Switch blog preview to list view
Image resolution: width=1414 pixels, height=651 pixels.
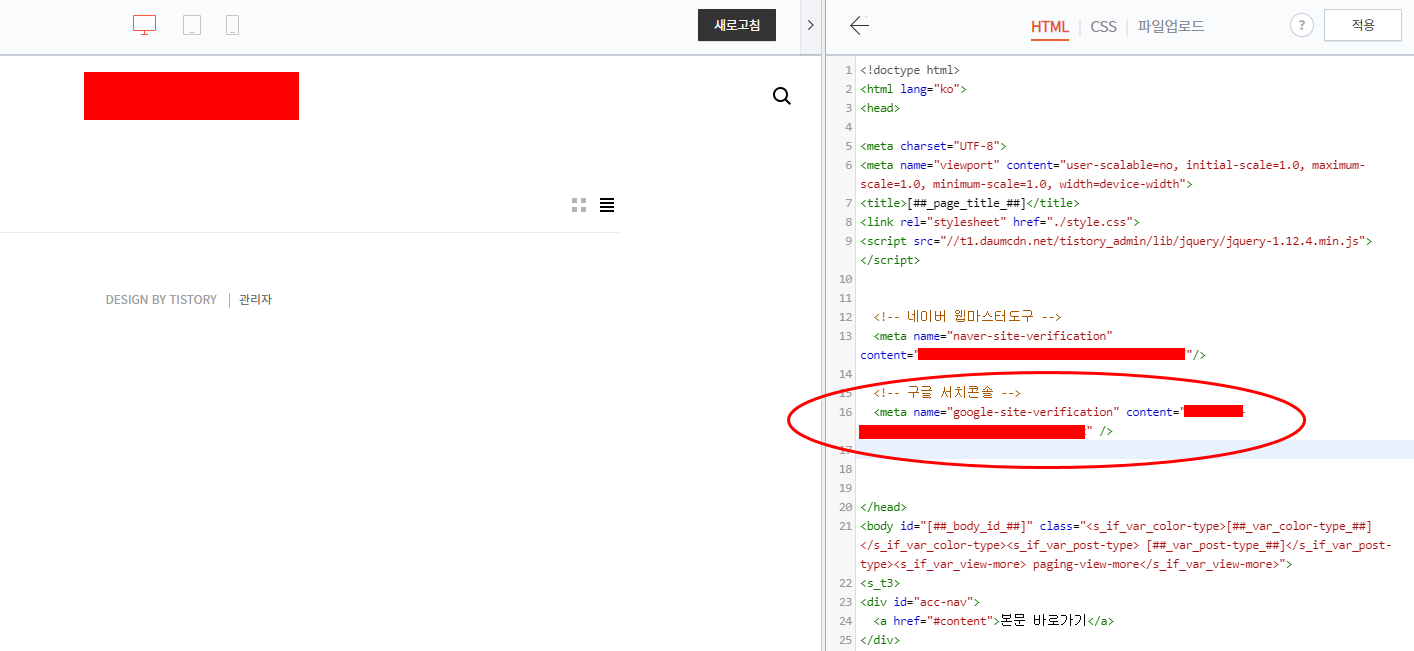tap(607, 205)
